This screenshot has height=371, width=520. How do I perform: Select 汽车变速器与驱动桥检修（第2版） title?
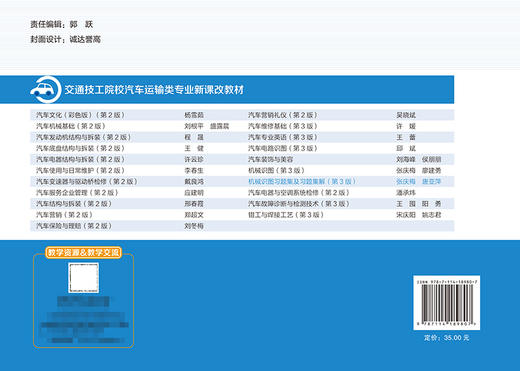point(87,181)
